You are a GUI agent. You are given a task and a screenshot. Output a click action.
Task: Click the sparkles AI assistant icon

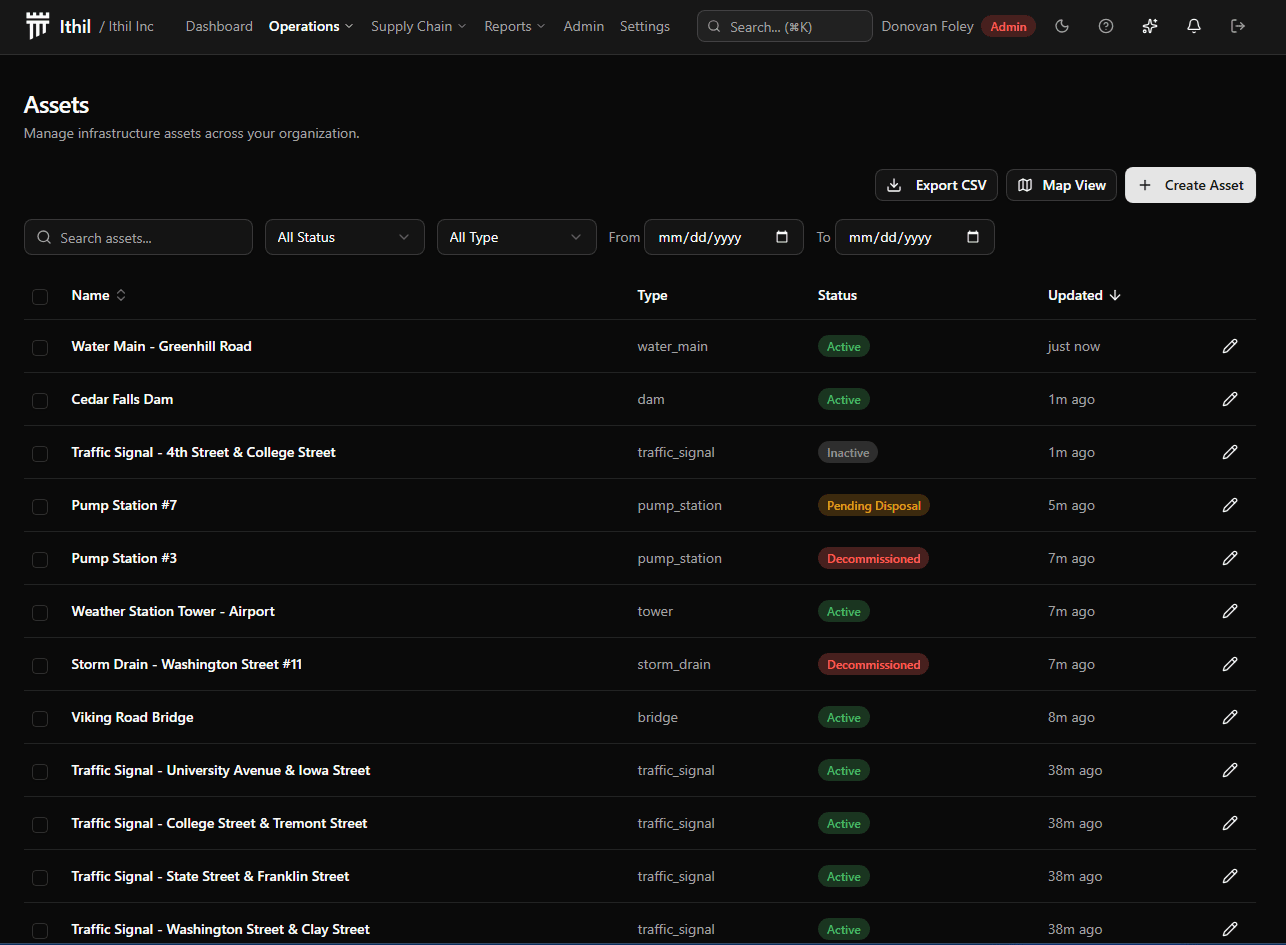[1150, 26]
